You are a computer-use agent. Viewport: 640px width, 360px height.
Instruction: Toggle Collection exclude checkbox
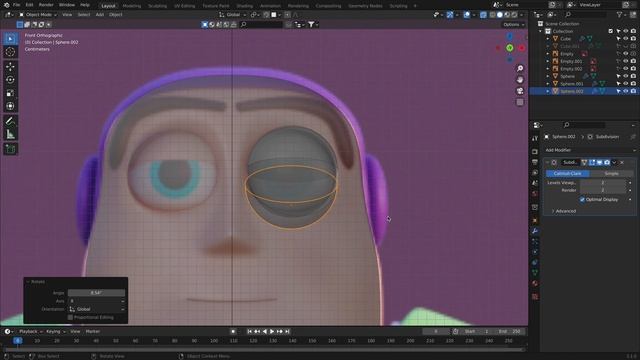pyautogui.click(x=611, y=31)
